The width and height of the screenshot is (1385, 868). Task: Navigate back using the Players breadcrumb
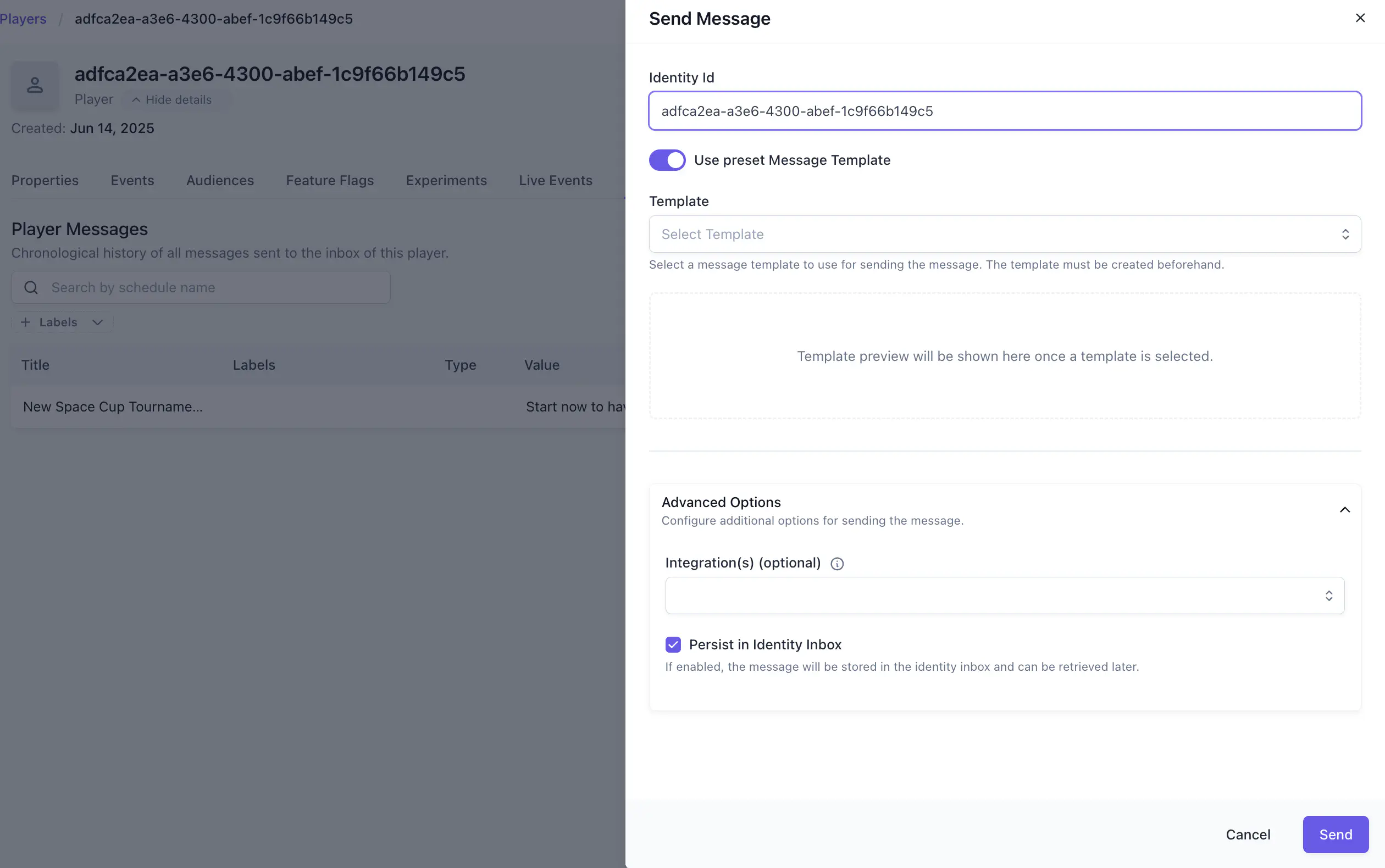[24, 18]
